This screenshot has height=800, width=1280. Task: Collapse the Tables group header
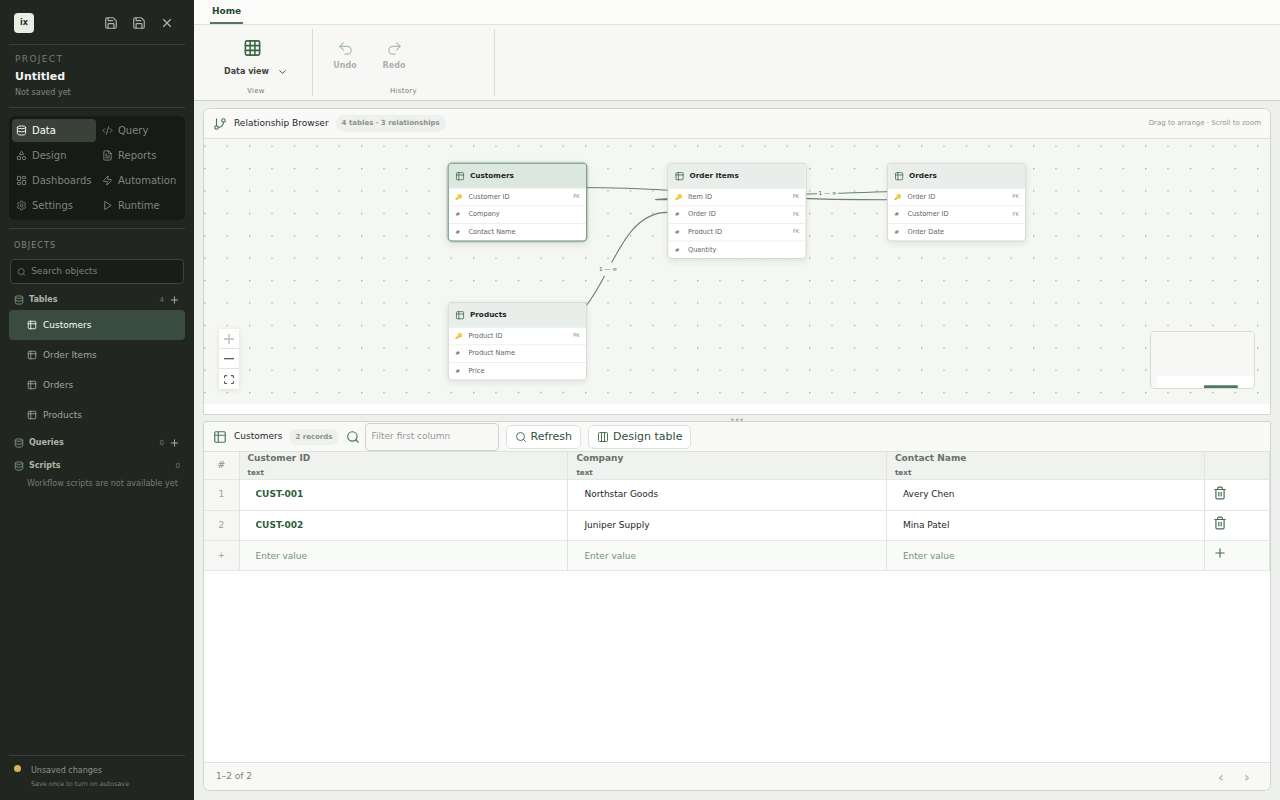point(43,299)
